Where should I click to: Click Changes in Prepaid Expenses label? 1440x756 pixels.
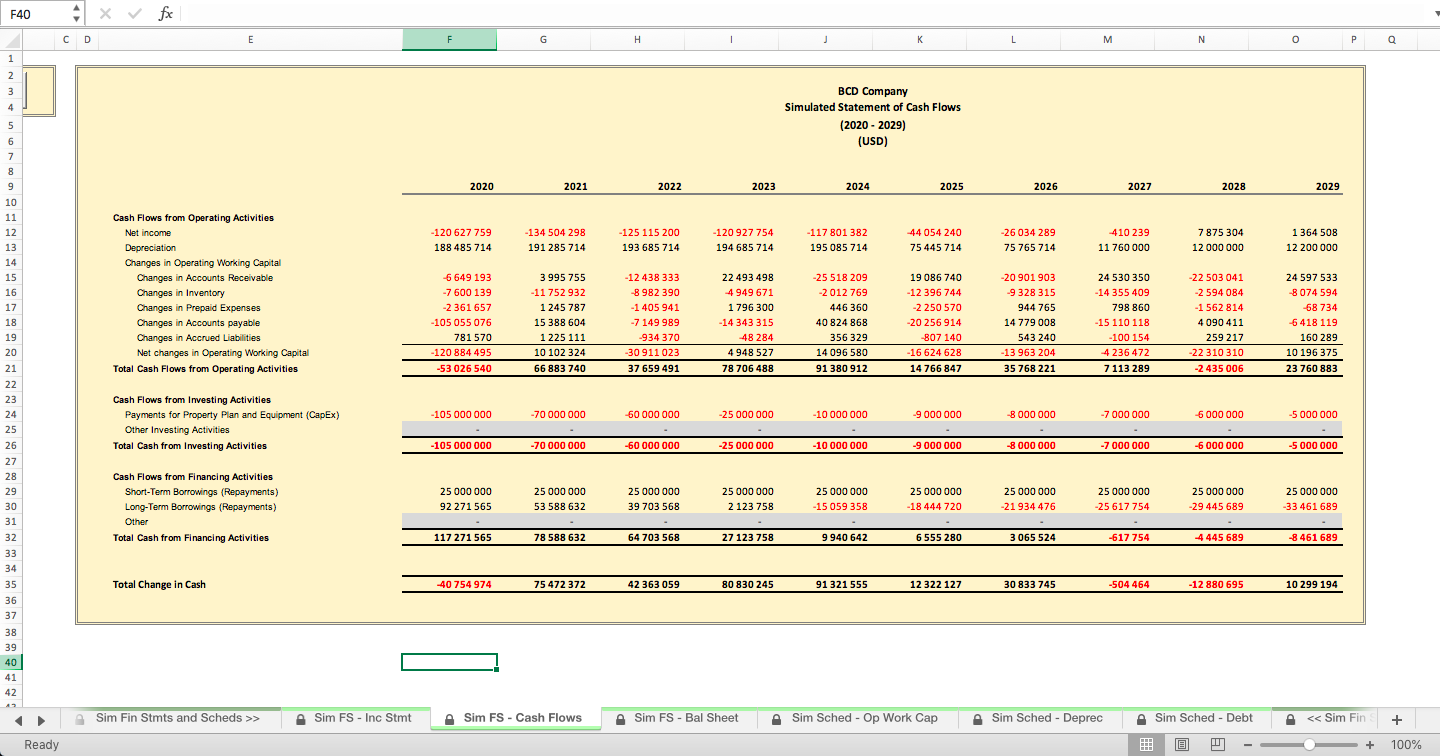pos(199,308)
